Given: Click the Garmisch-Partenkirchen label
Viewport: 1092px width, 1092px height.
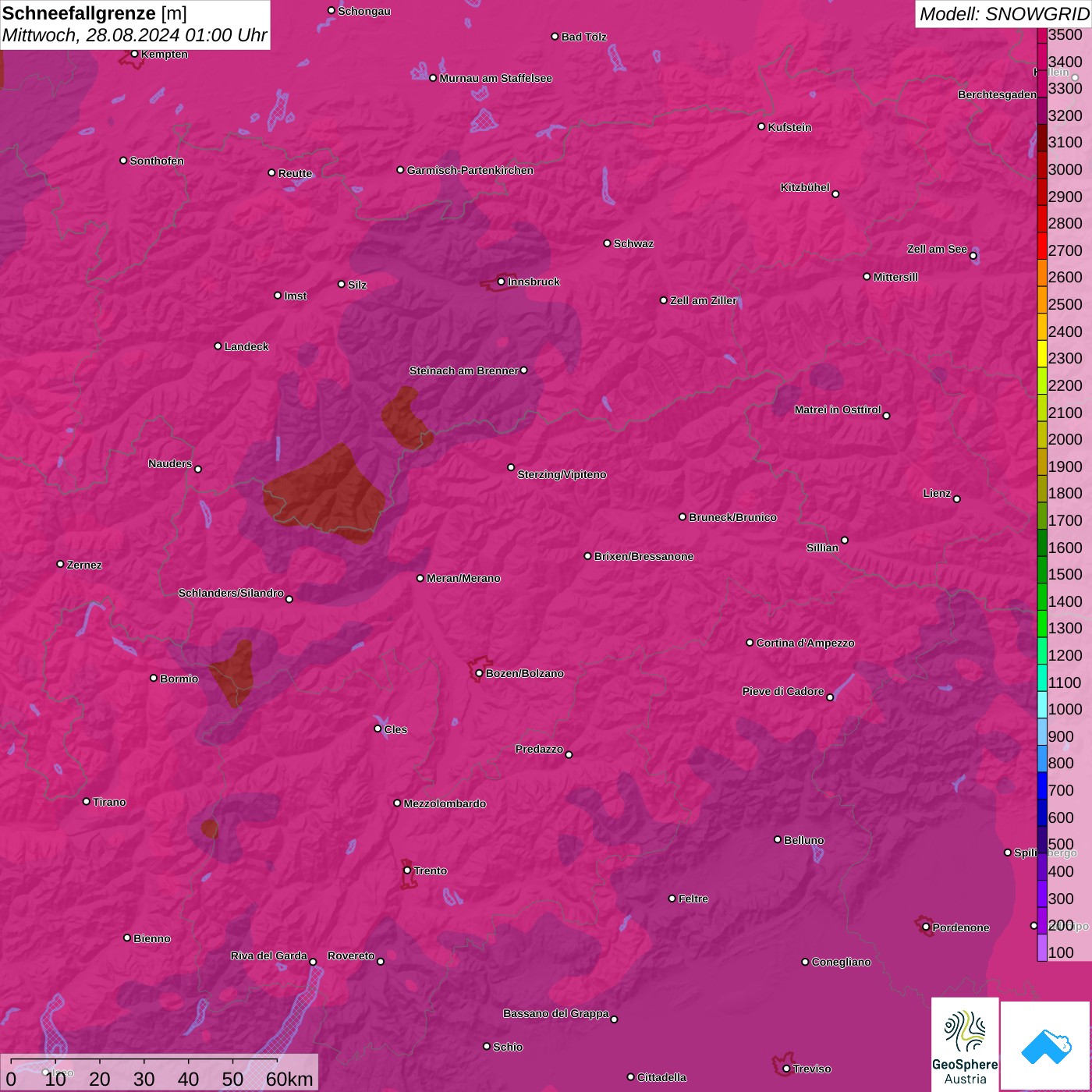Looking at the screenshot, I should [x=470, y=170].
